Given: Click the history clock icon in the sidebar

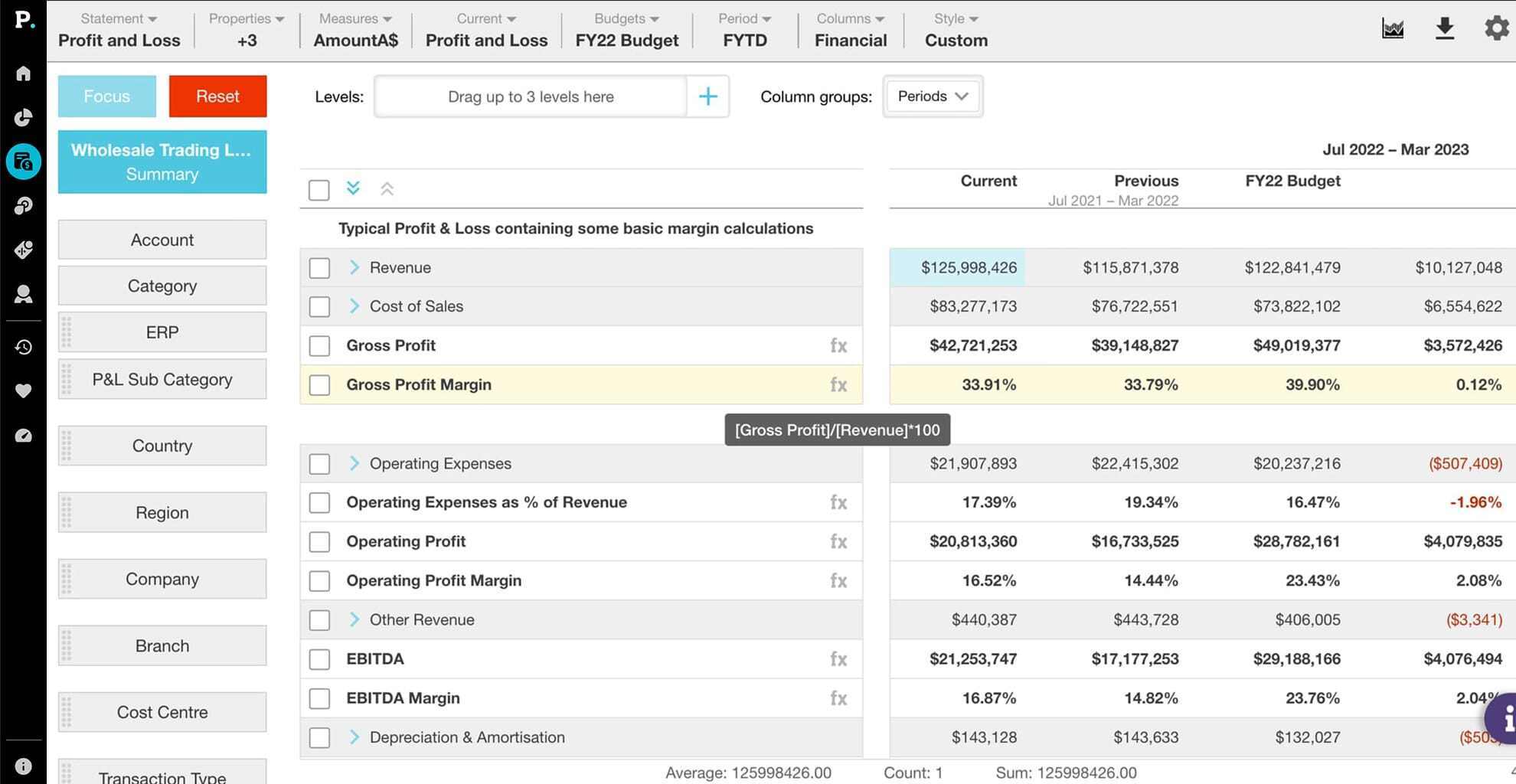Looking at the screenshot, I should pyautogui.click(x=24, y=347).
